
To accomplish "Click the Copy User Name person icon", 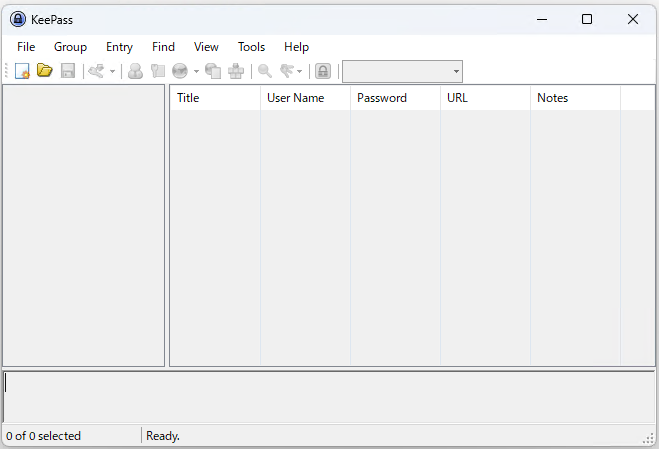I will pyautogui.click(x=135, y=71).
